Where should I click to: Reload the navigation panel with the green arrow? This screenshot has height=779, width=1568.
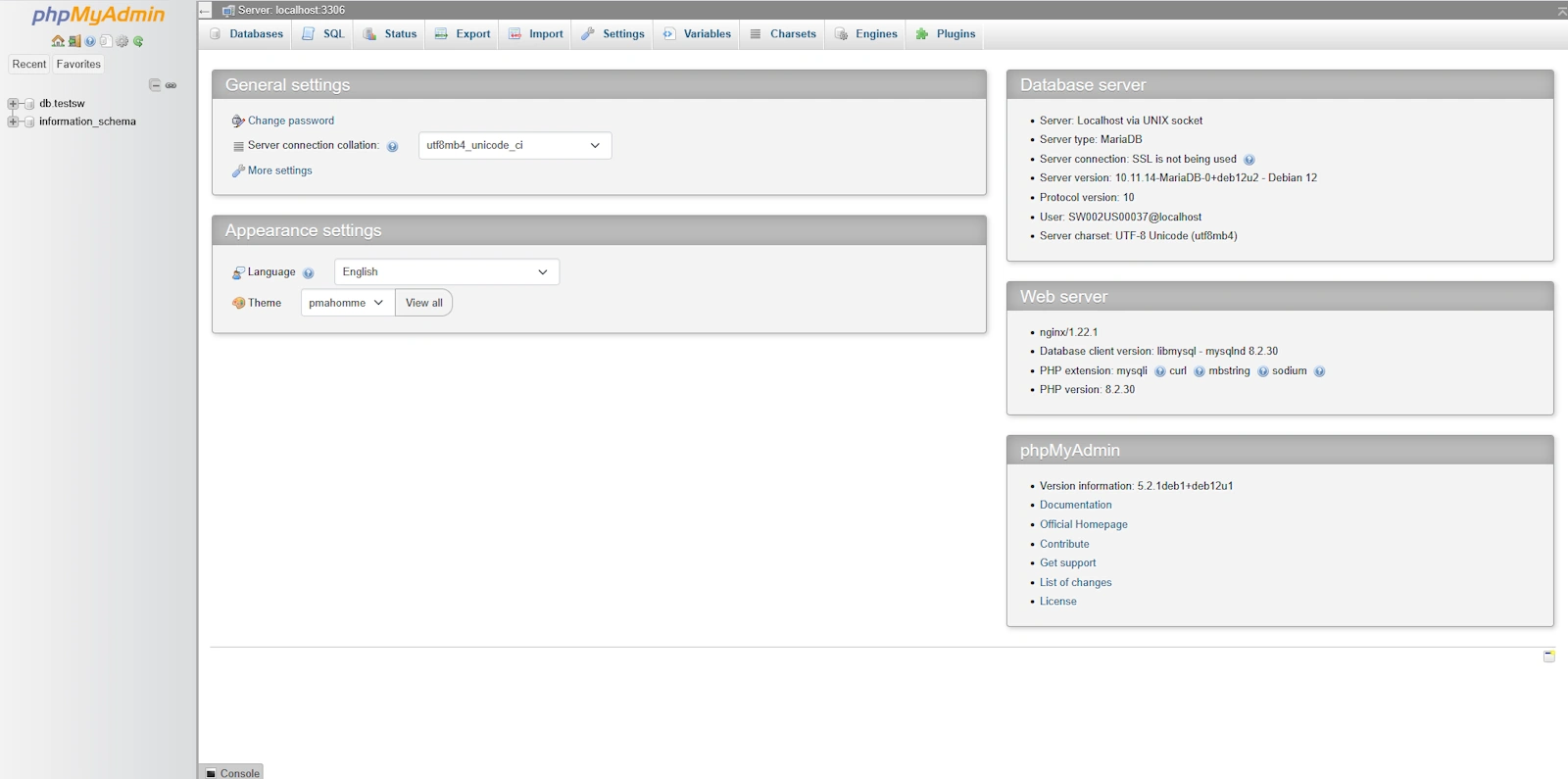pos(138,41)
